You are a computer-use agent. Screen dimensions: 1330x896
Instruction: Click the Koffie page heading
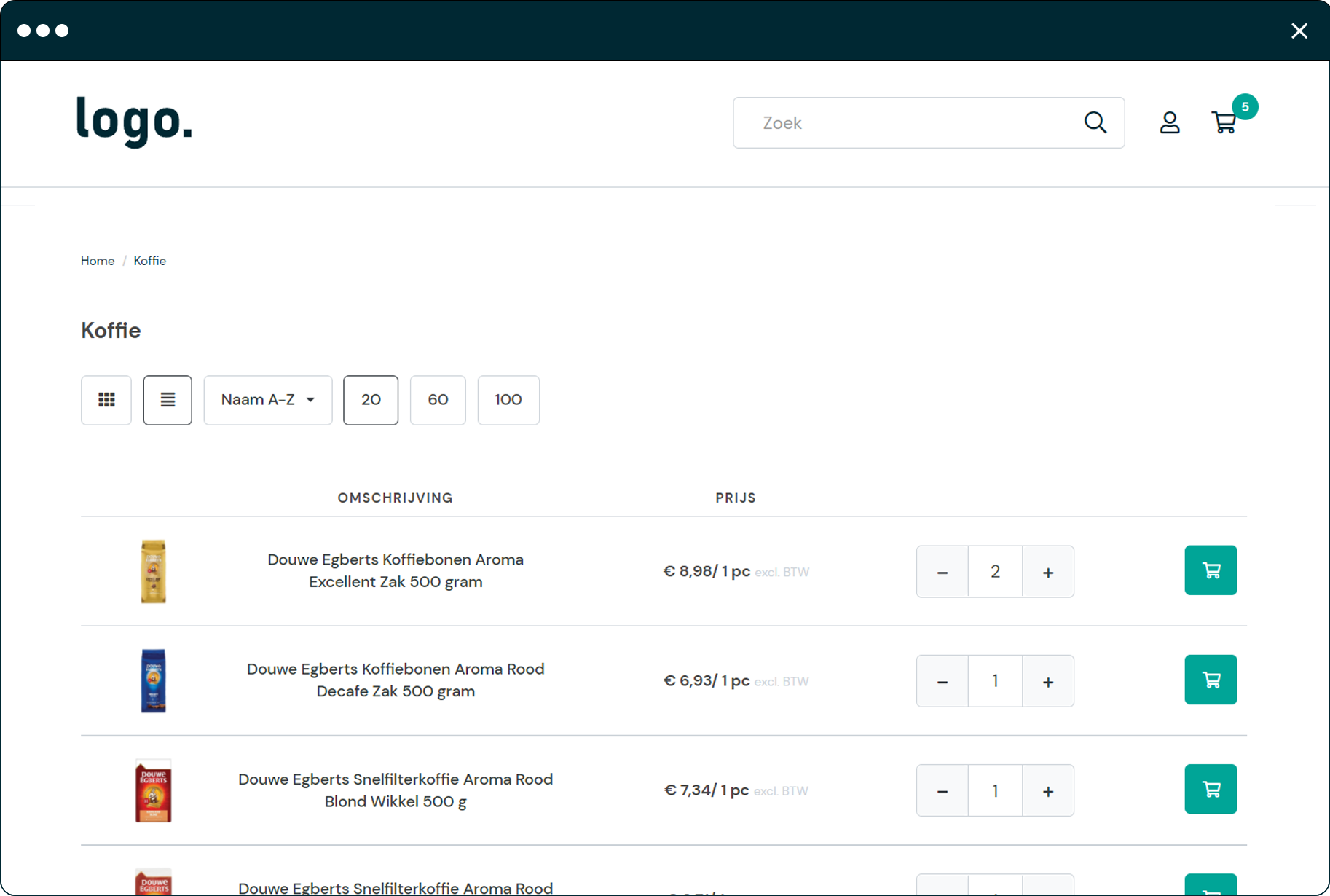(111, 330)
